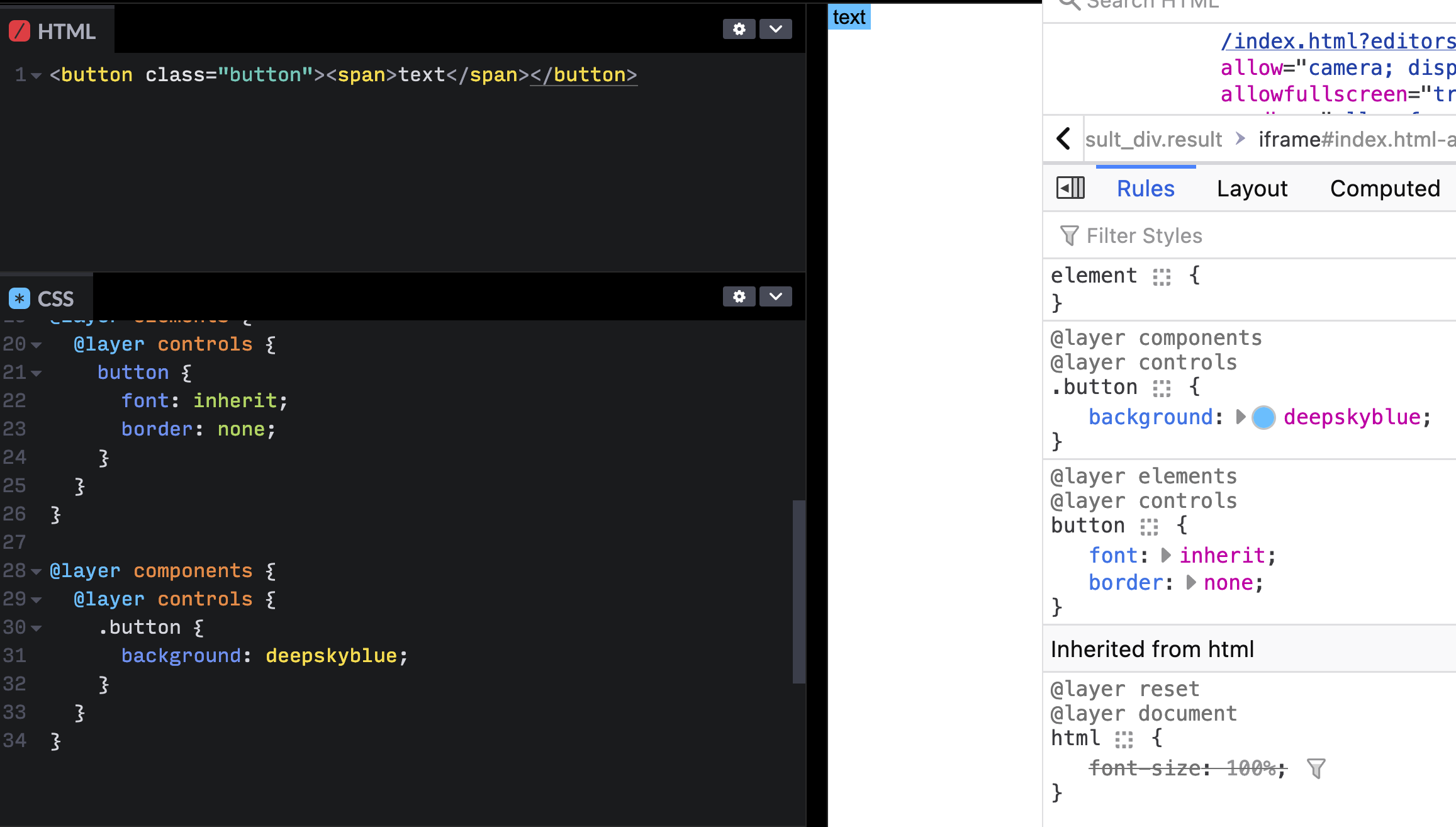1456x827 pixels.
Task: Expand the background shorthand property arrow
Action: (1240, 417)
